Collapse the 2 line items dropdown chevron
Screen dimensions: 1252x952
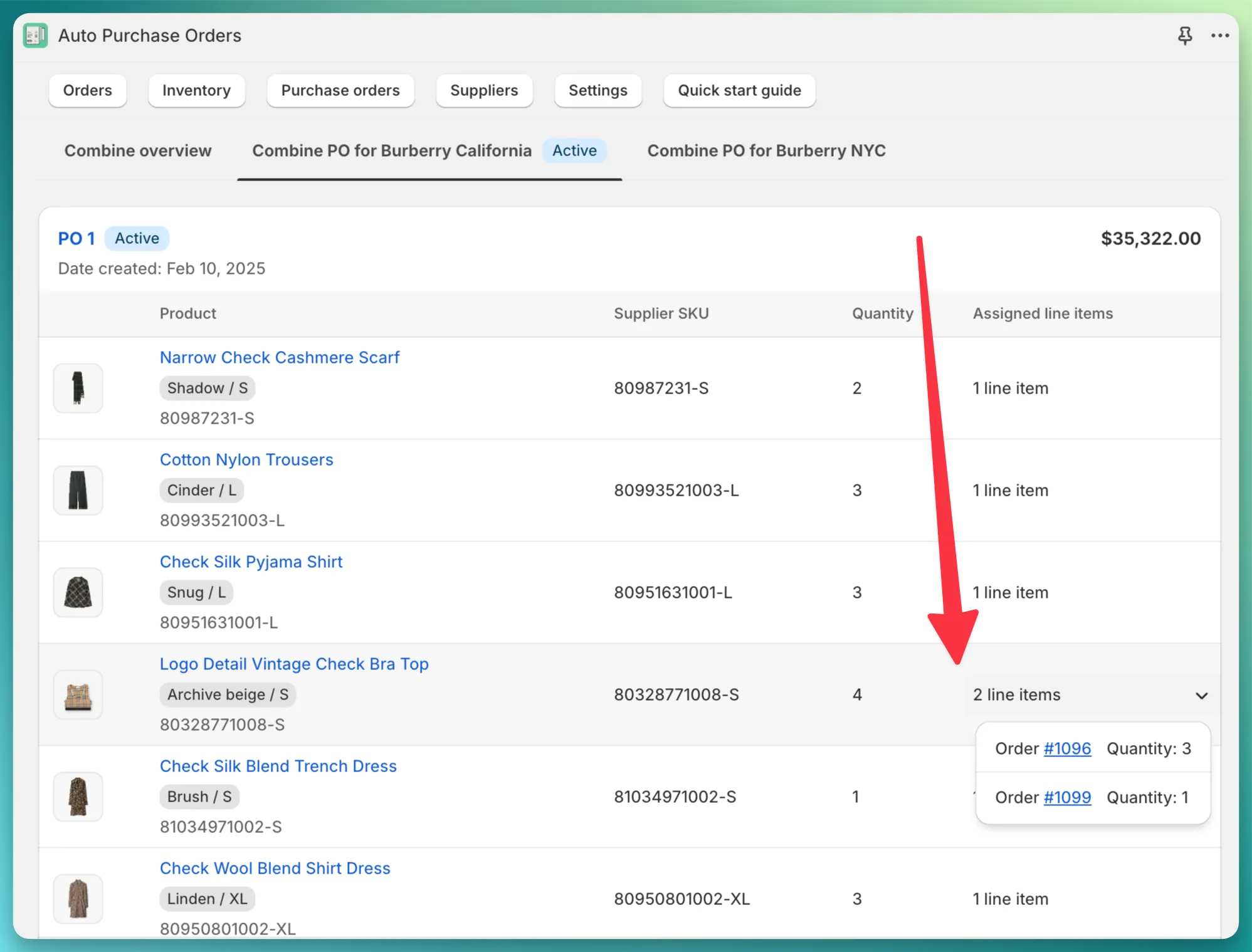click(x=1201, y=696)
